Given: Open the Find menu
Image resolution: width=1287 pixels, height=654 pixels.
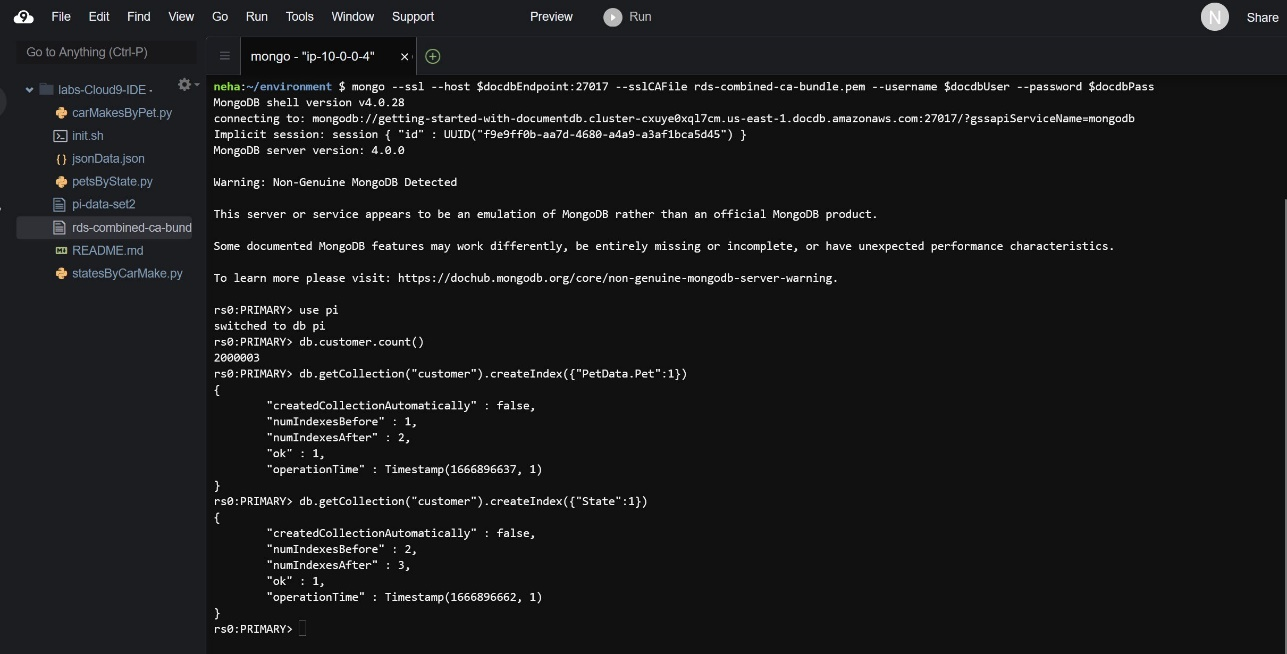Looking at the screenshot, I should [139, 16].
